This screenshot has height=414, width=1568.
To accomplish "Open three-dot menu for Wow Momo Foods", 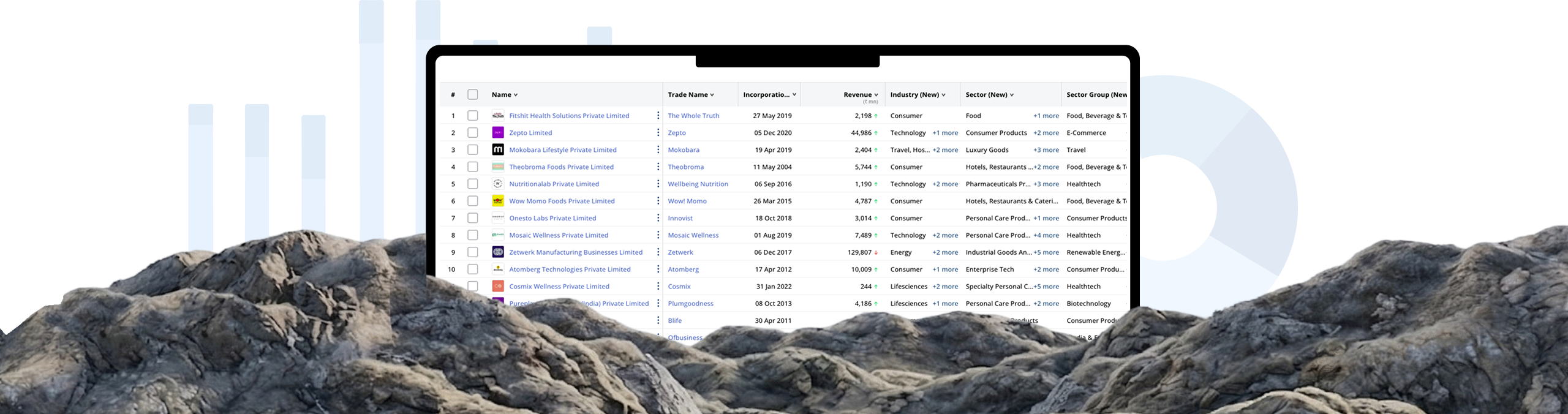I will pos(658,201).
